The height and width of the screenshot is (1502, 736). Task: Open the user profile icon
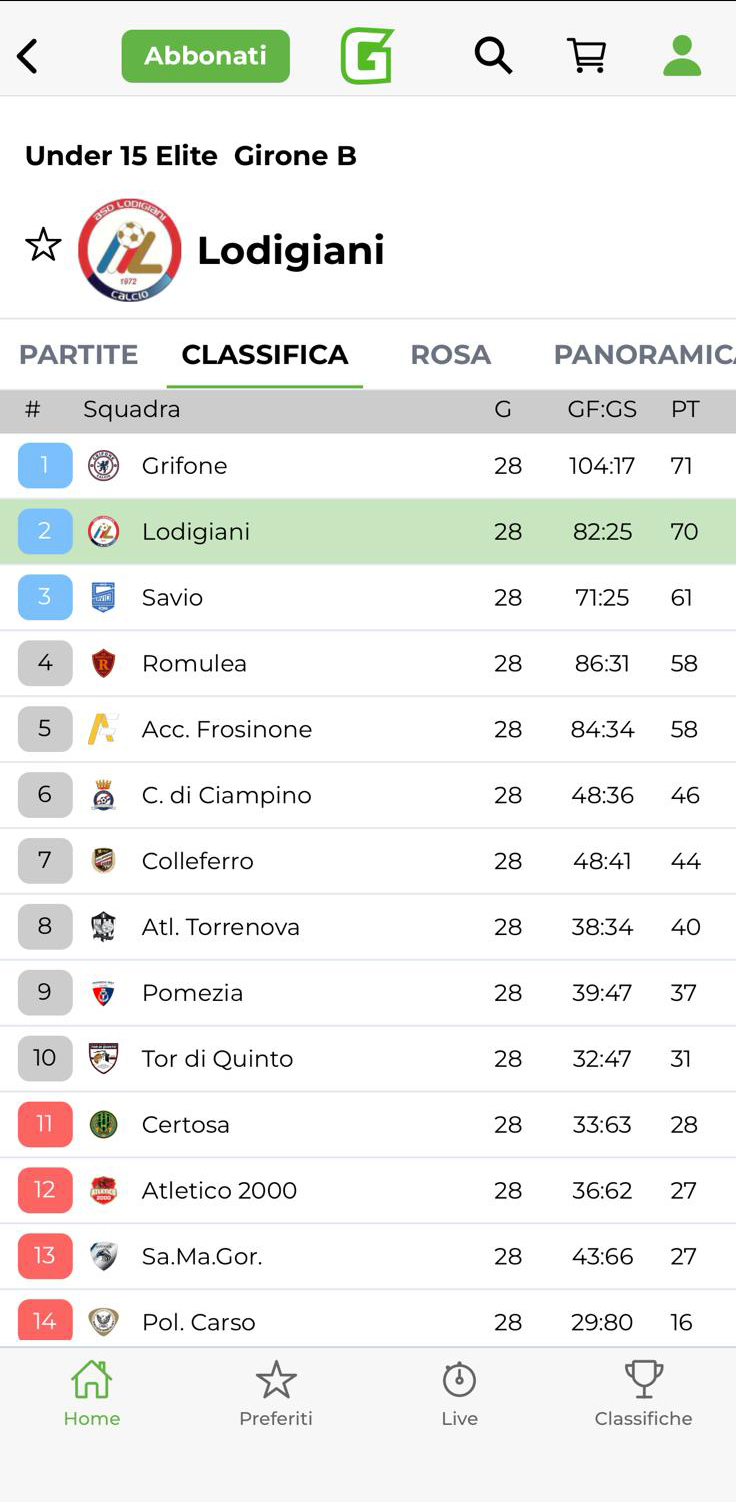682,56
